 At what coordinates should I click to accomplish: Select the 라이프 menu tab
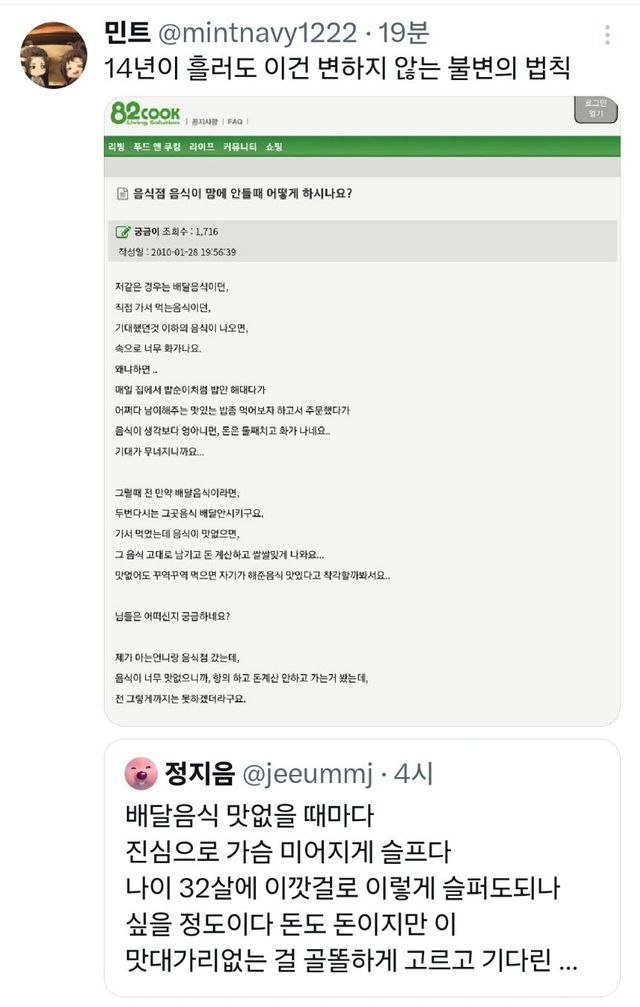coord(202,147)
